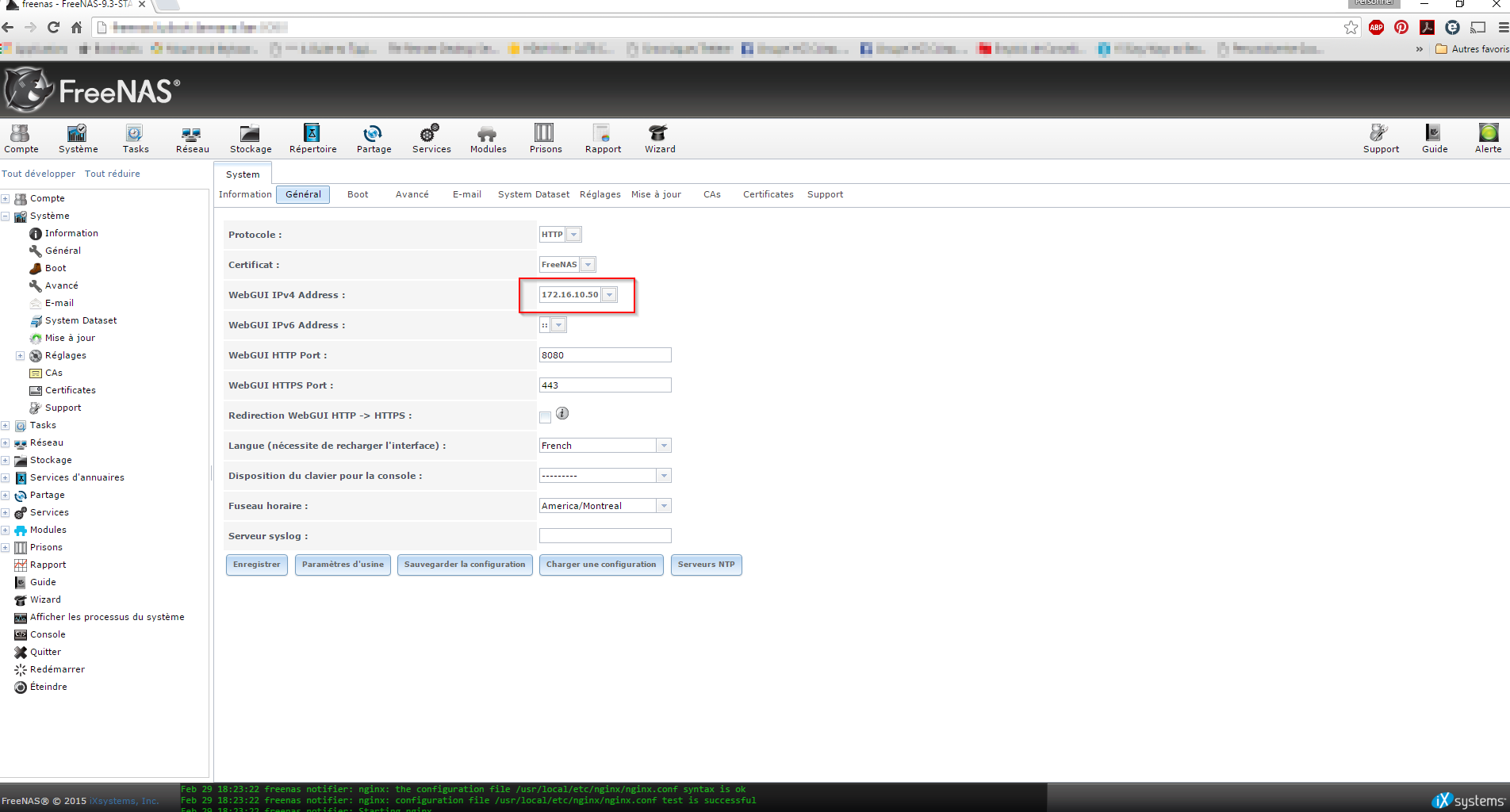Select Redémarrer in the sidebar tree
The image size is (1510, 812).
[x=57, y=669]
